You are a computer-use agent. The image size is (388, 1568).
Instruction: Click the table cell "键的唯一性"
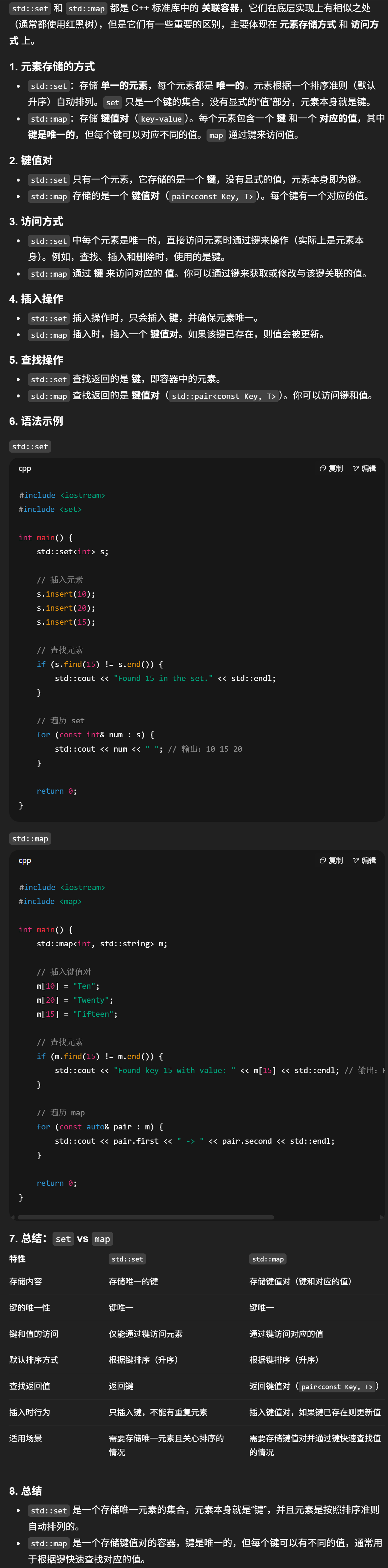(30, 1307)
